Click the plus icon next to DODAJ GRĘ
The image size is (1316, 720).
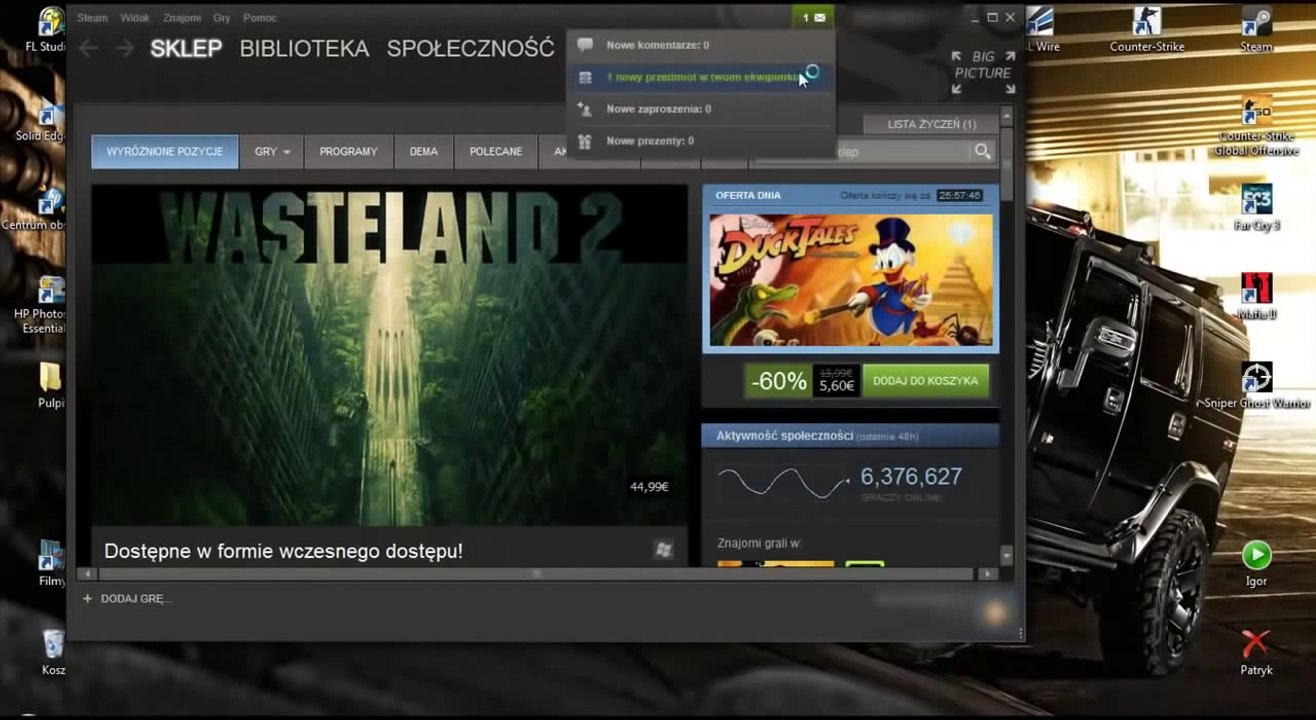(88, 598)
